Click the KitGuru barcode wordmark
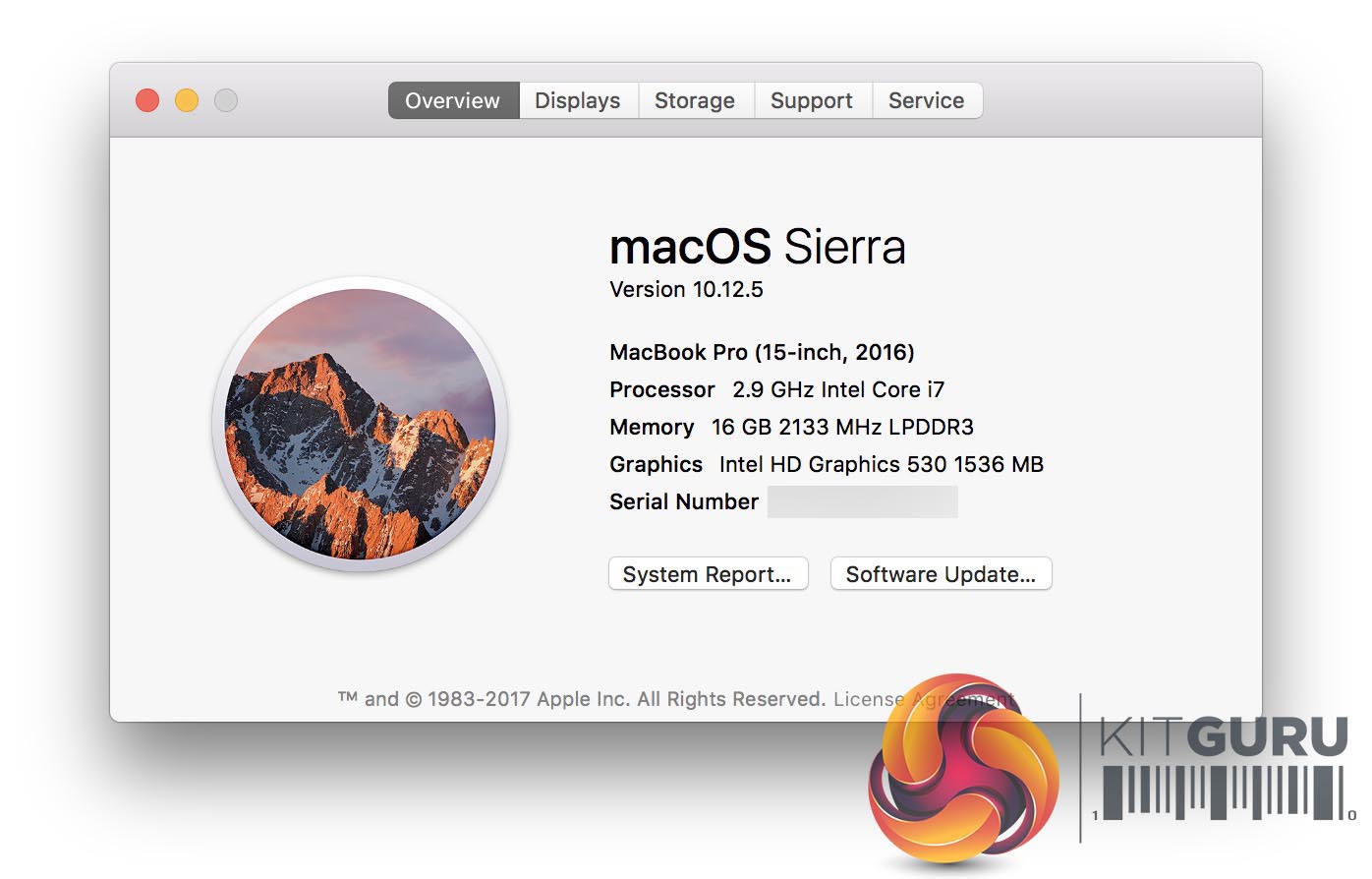1372x879 pixels. pos(1223,767)
